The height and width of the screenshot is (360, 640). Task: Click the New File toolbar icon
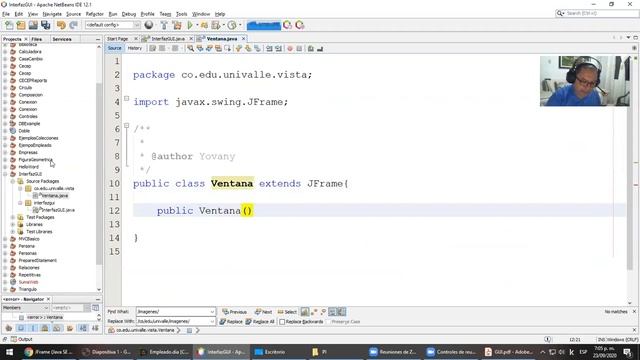click(9, 25)
